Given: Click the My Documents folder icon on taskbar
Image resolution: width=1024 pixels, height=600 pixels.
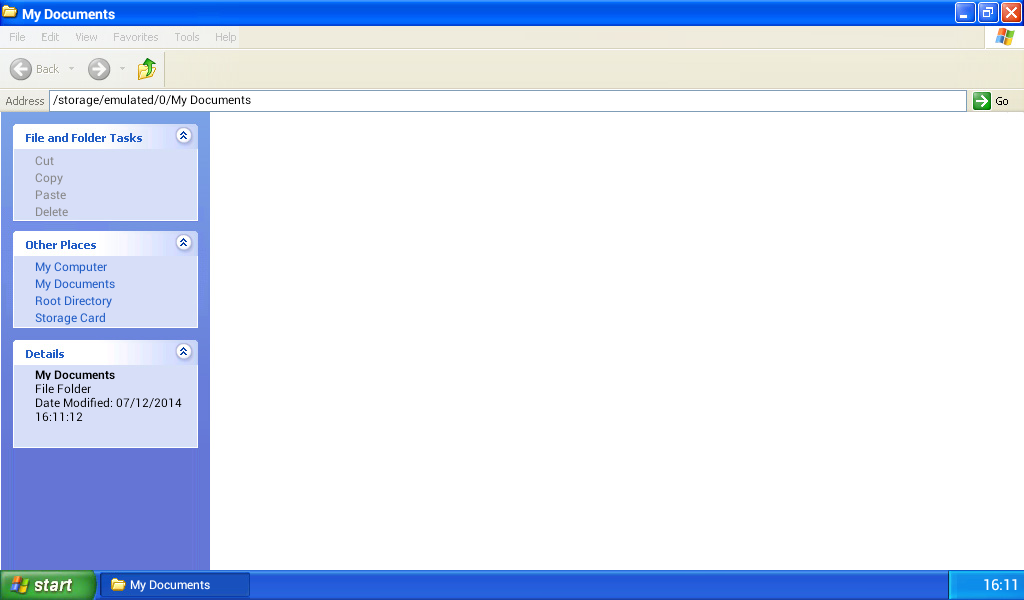Looking at the screenshot, I should pos(116,584).
